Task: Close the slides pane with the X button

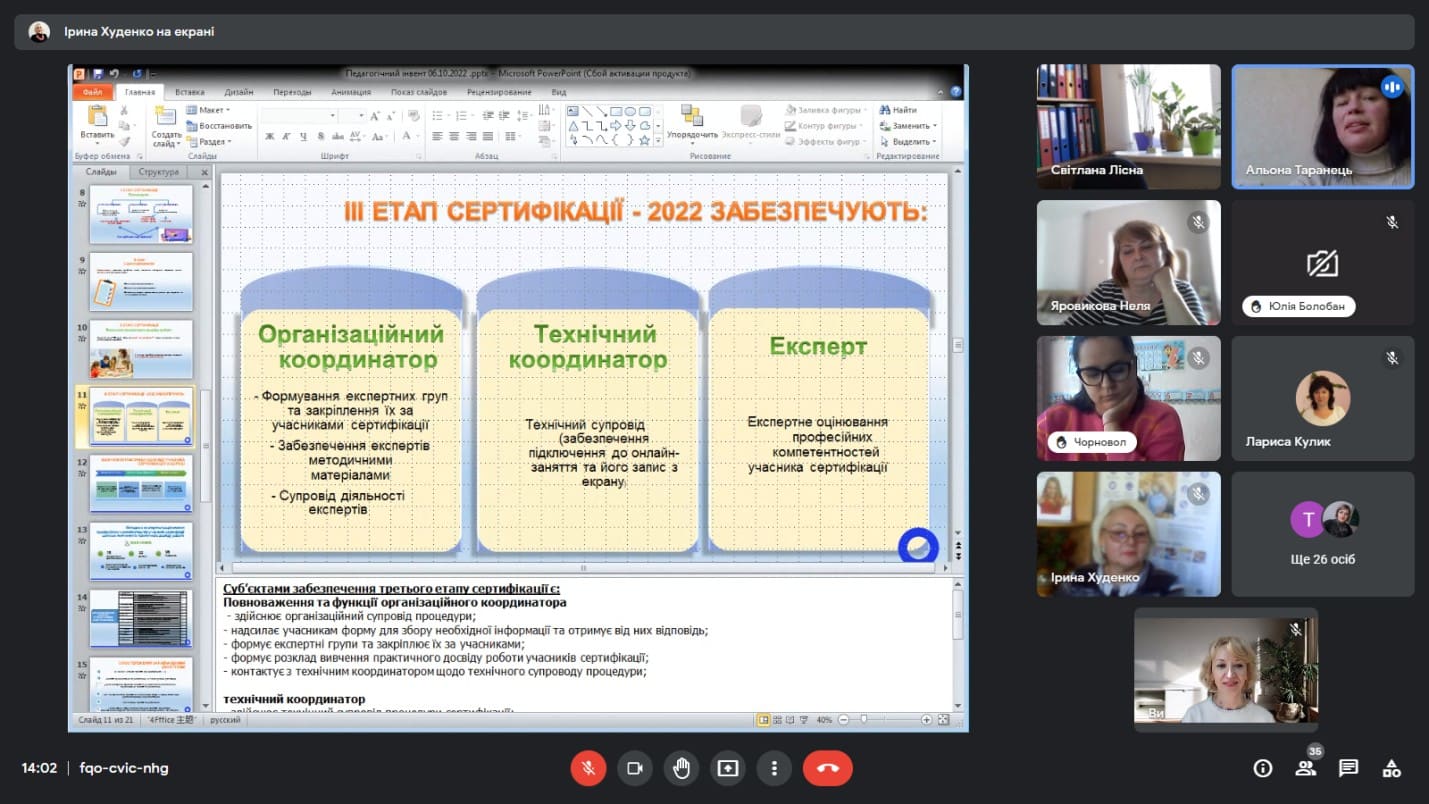Action: 205,172
